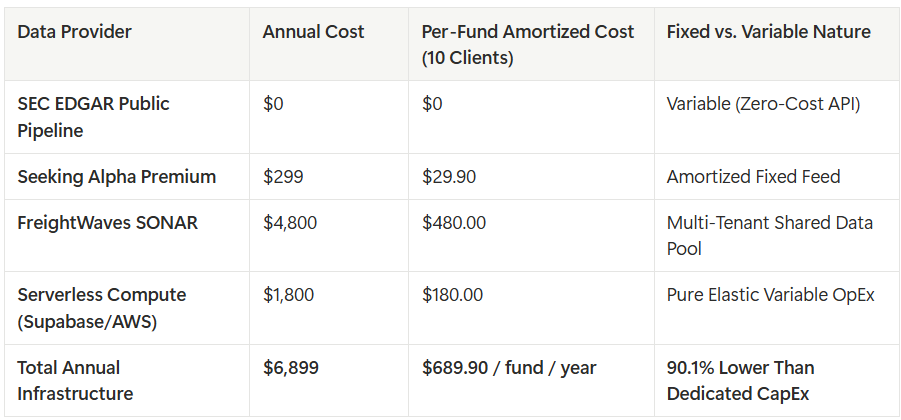The image size is (901, 420).
Task: Select the Annual Cost column header
Action: coord(313,32)
